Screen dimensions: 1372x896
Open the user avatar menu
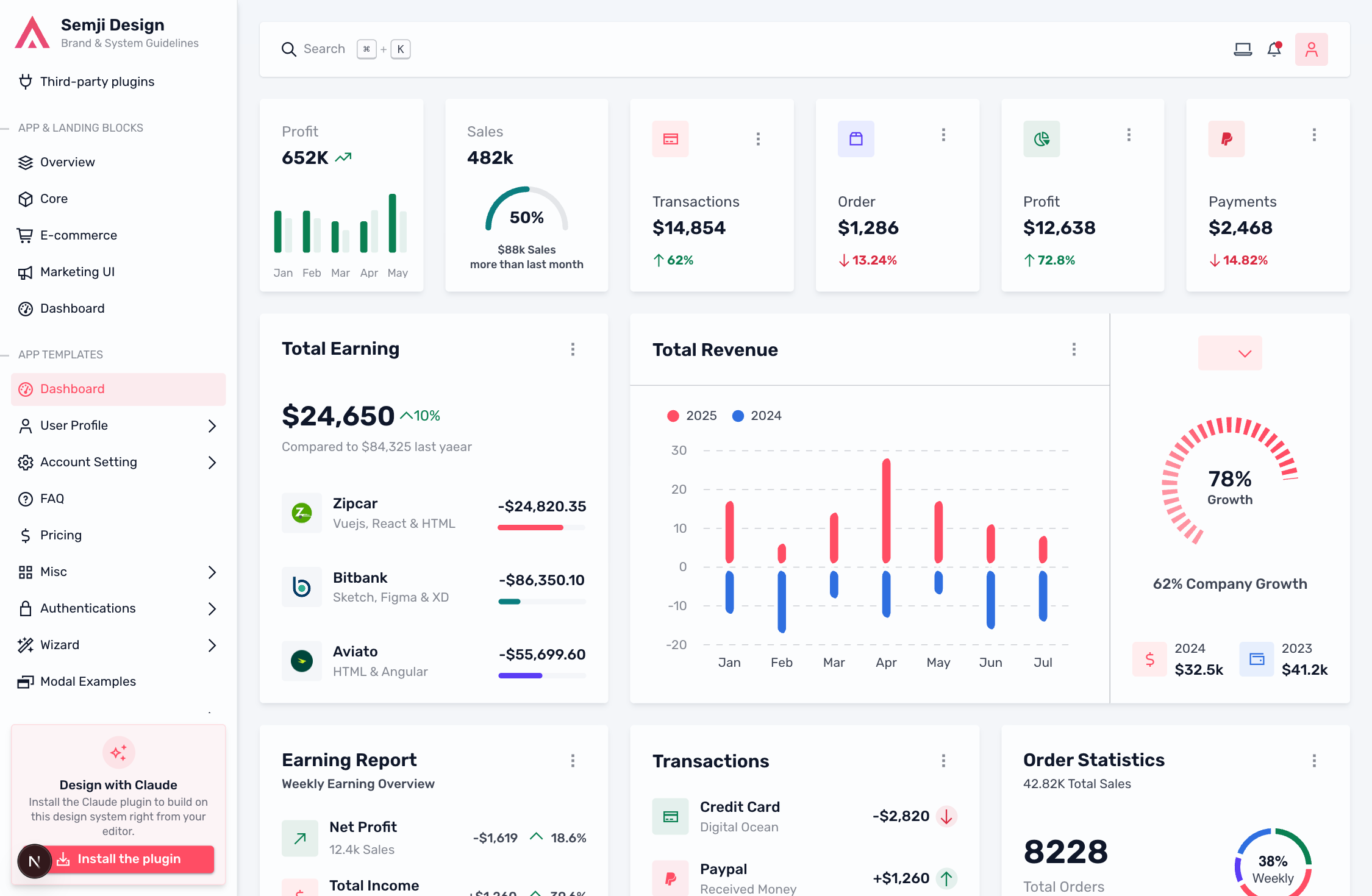(x=1311, y=49)
